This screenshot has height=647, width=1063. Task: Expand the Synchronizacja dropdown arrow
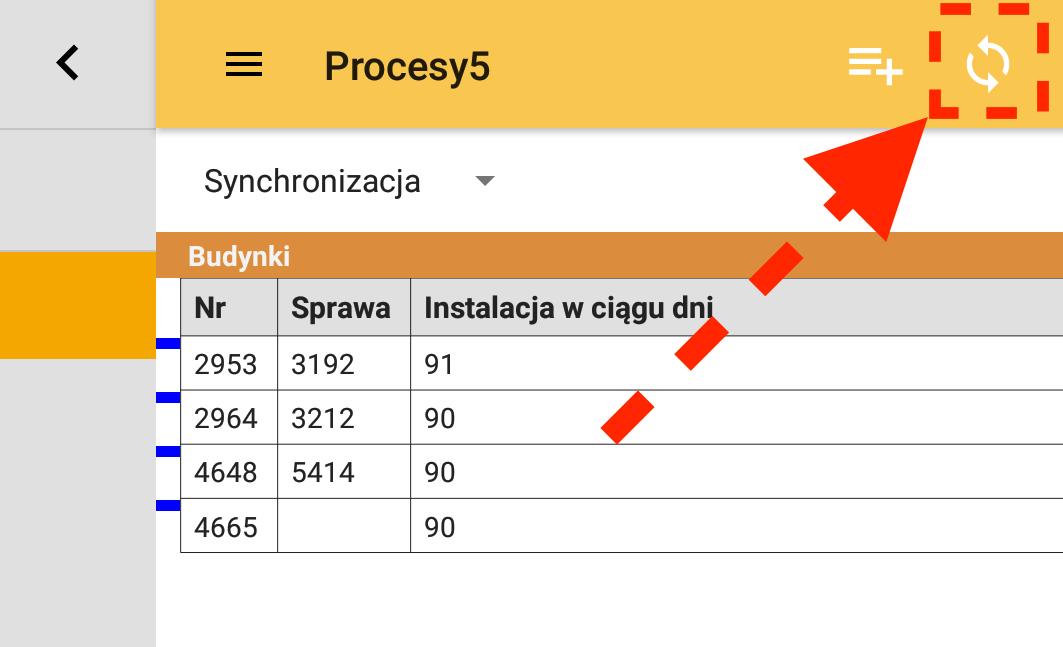coord(485,182)
